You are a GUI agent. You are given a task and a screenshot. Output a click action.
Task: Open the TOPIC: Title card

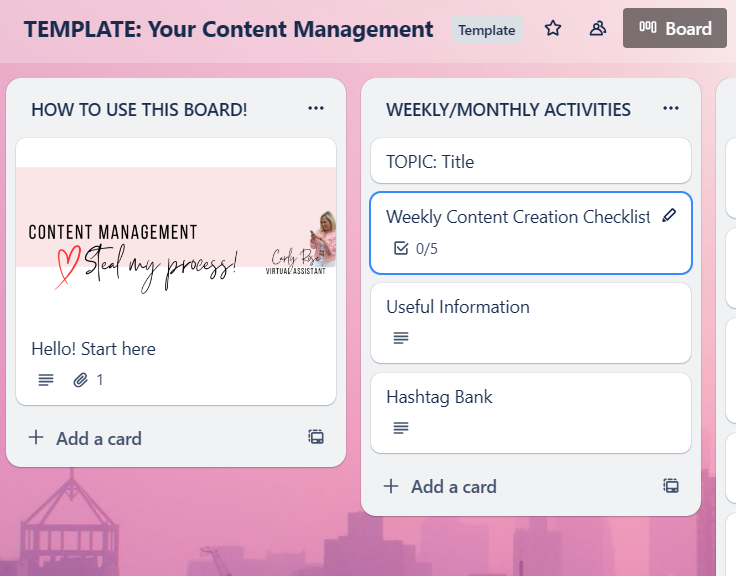pyautogui.click(x=531, y=161)
